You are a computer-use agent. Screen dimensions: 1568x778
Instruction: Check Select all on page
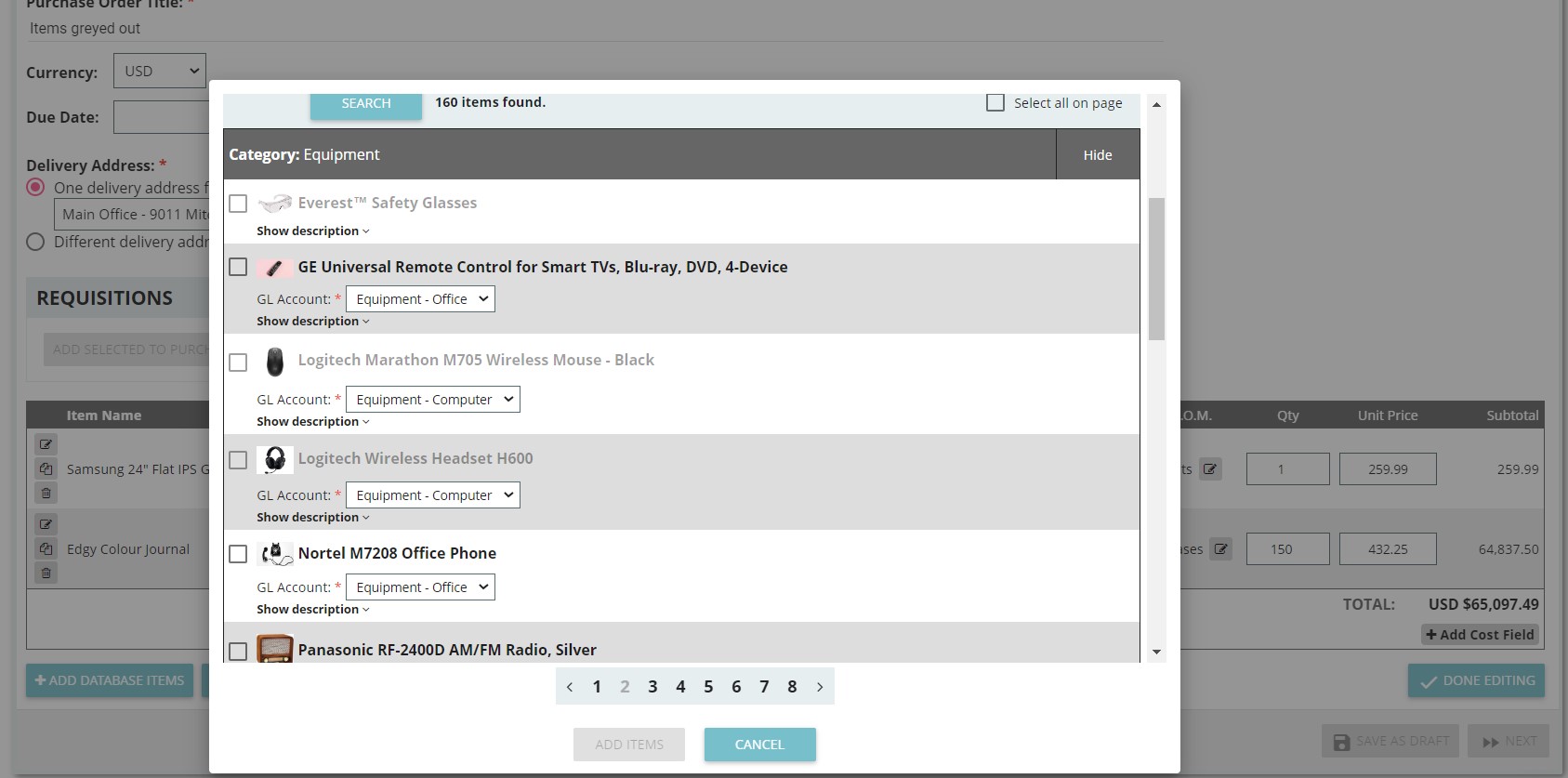coord(995,102)
